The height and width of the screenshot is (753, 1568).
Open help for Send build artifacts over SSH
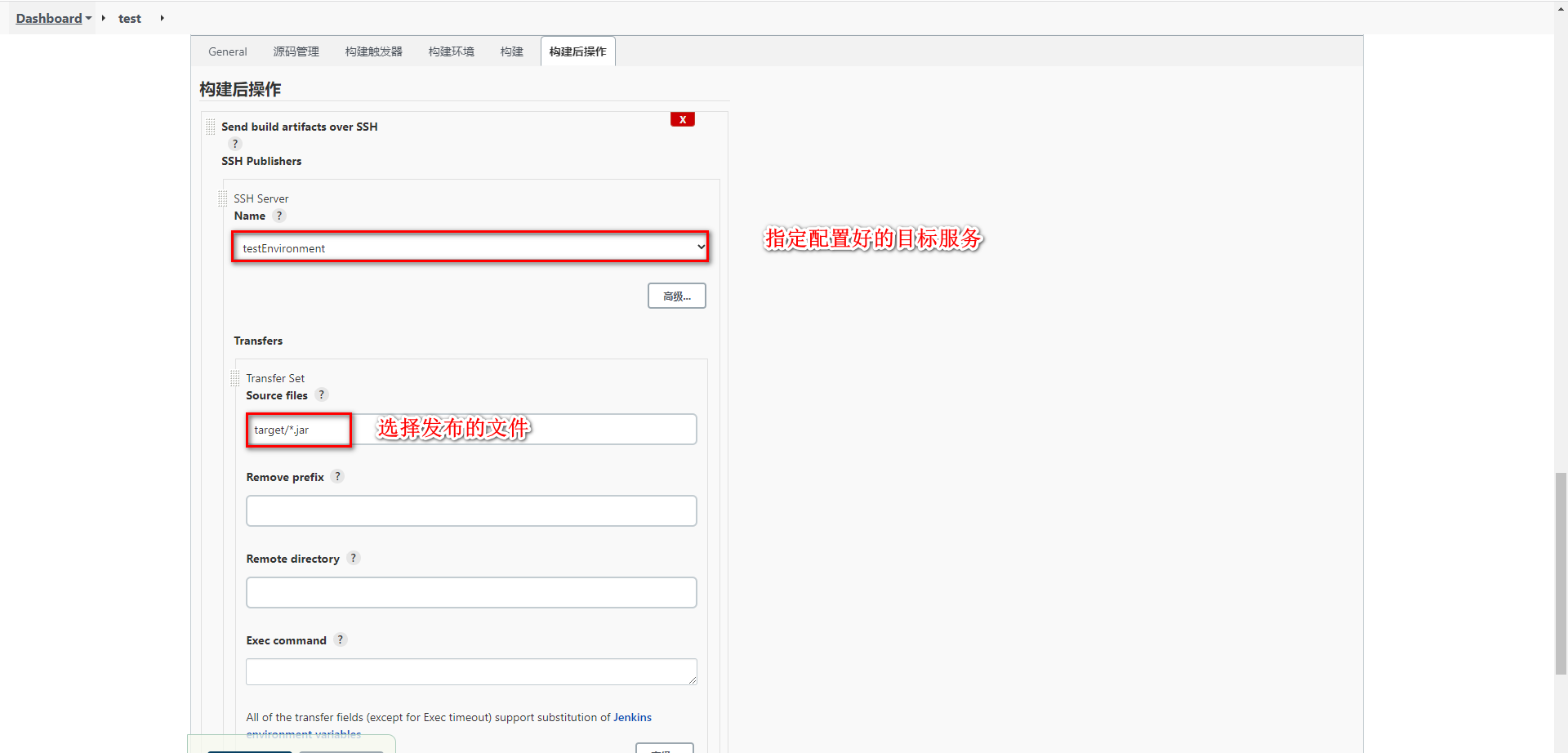point(235,144)
